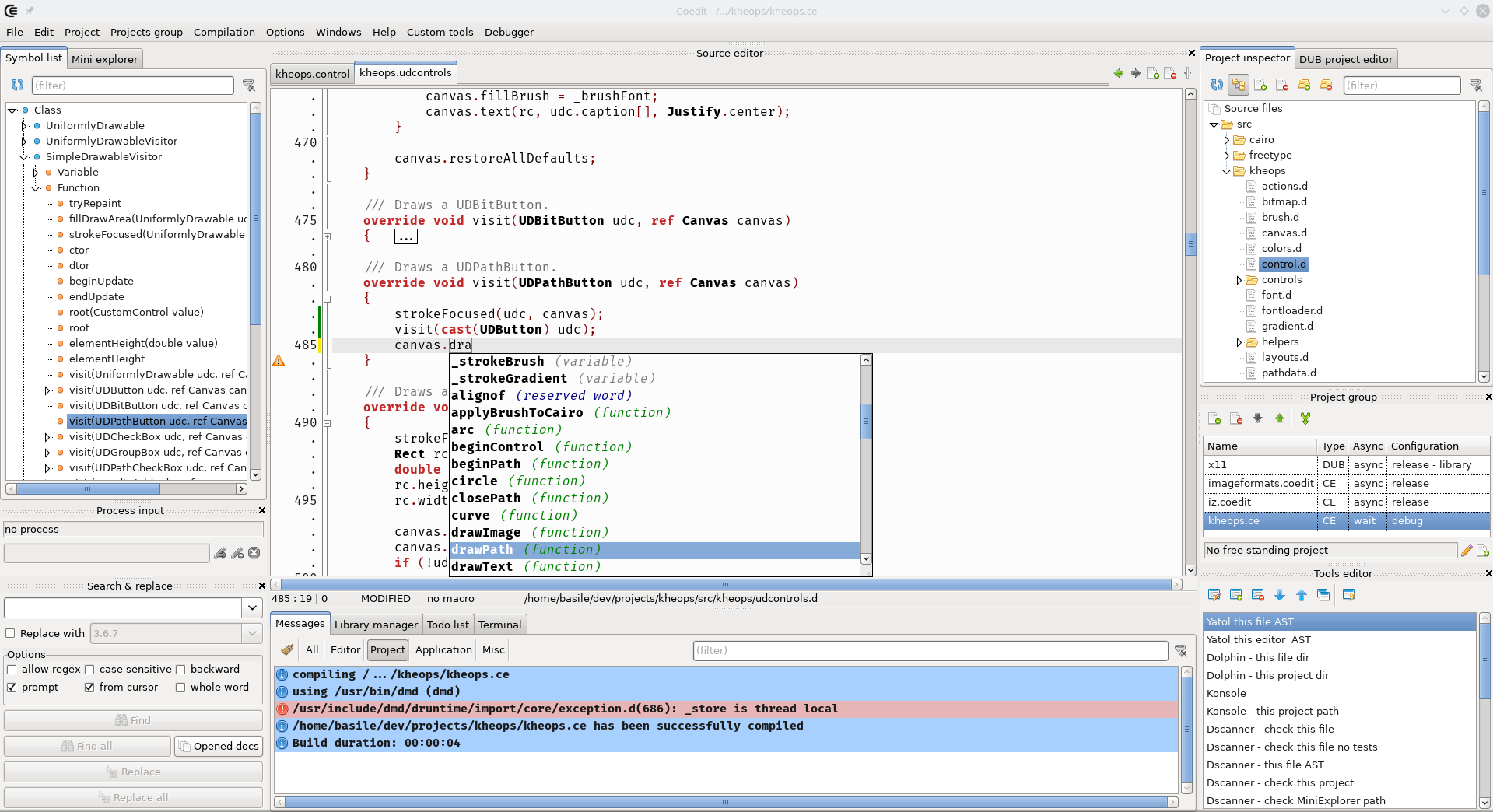Screen dimensions: 1493x812
Task: Remove the selected project from the group
Action: (1236, 418)
